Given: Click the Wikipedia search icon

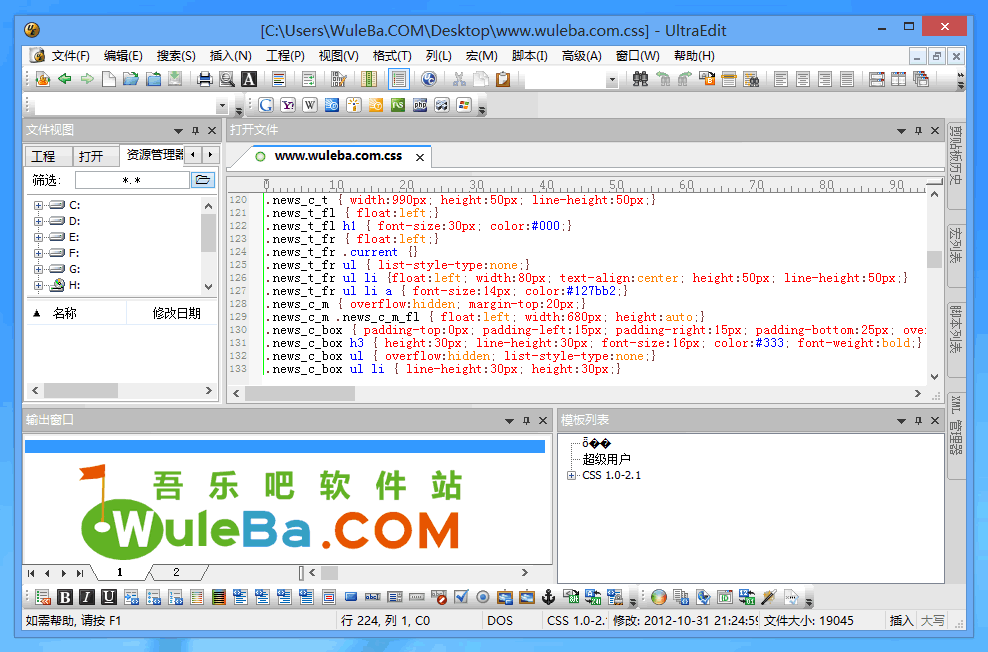Looking at the screenshot, I should [x=310, y=105].
